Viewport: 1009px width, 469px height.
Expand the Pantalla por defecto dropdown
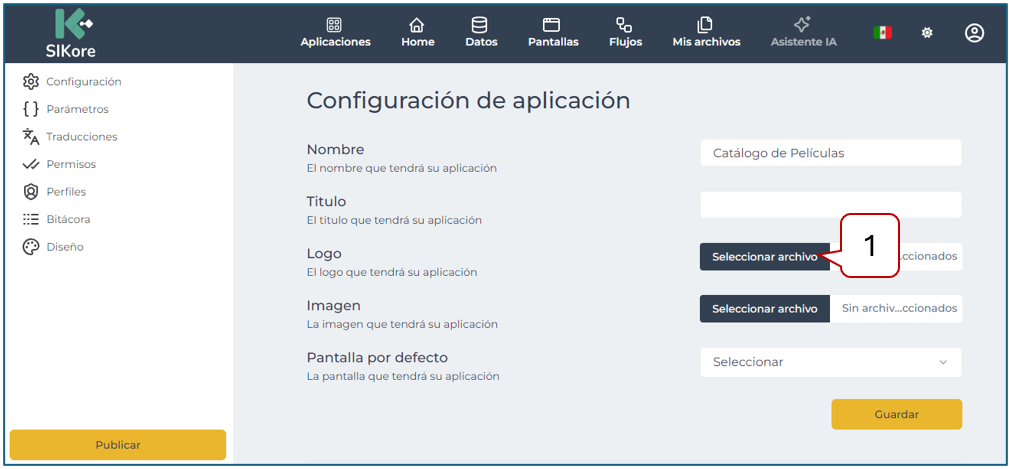point(830,362)
